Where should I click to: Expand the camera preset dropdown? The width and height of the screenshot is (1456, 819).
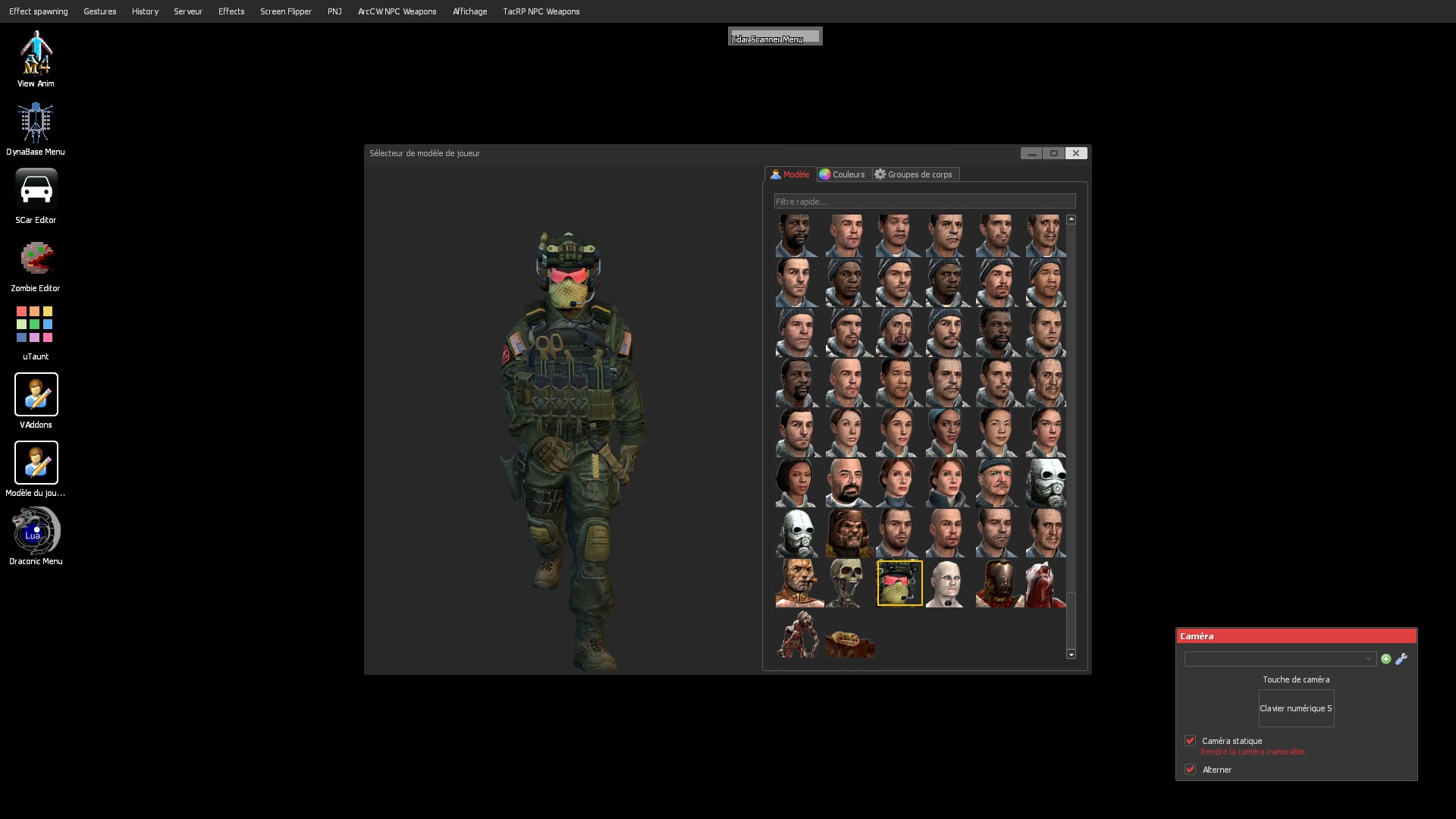click(x=1280, y=659)
